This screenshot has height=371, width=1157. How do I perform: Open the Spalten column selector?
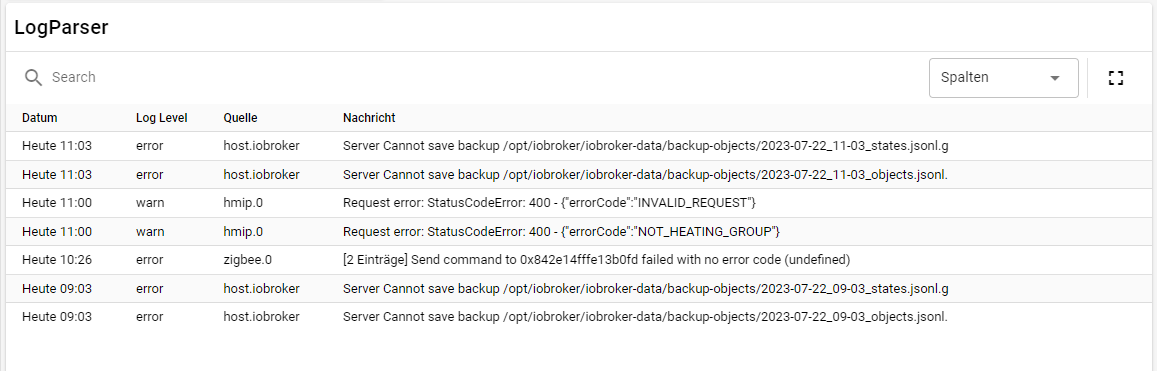coord(1004,77)
